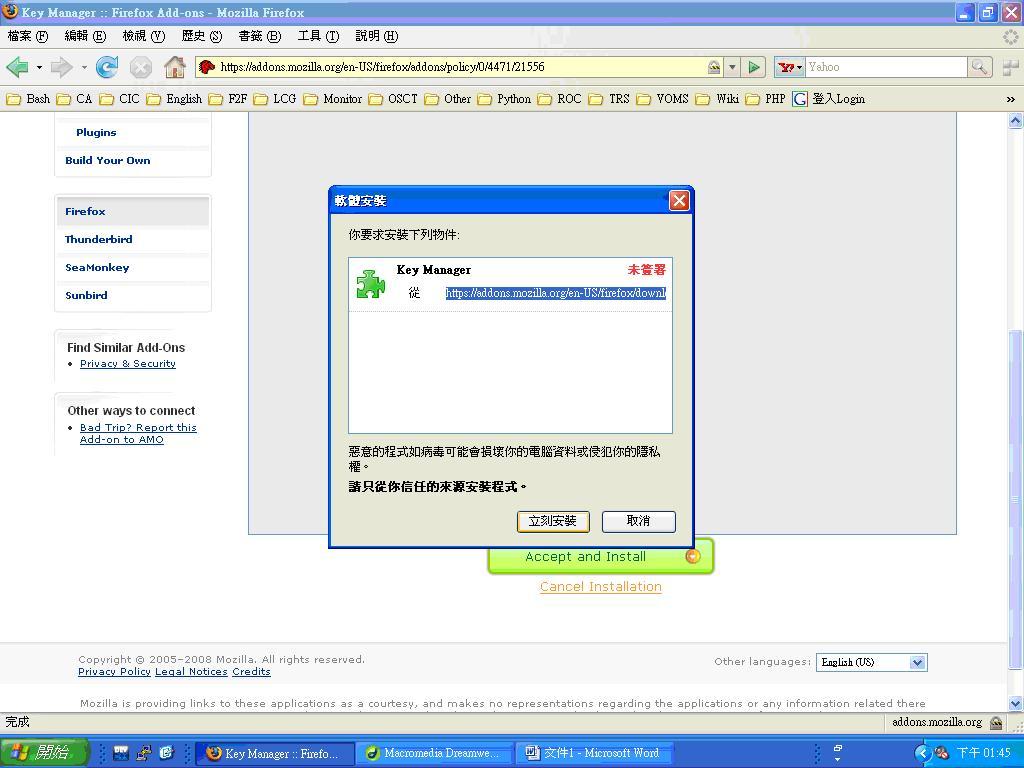1024x768 pixels.
Task: Open the Yahoo search engine dropdown
Action: tap(790, 67)
